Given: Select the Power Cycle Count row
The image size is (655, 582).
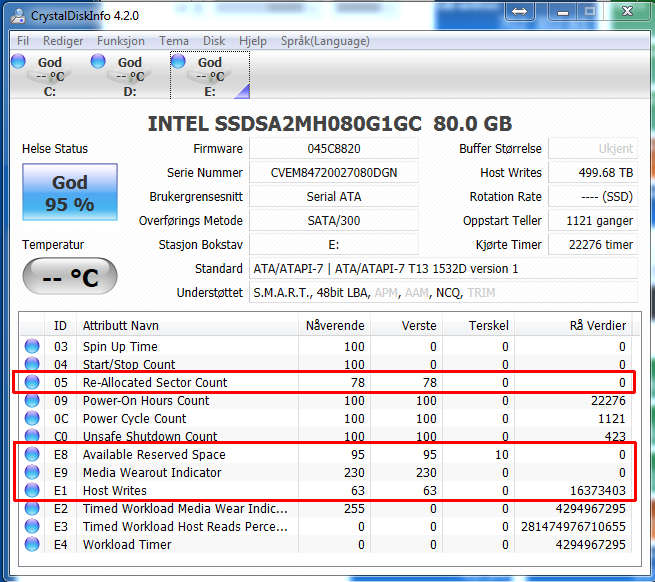Looking at the screenshot, I should tap(326, 418).
